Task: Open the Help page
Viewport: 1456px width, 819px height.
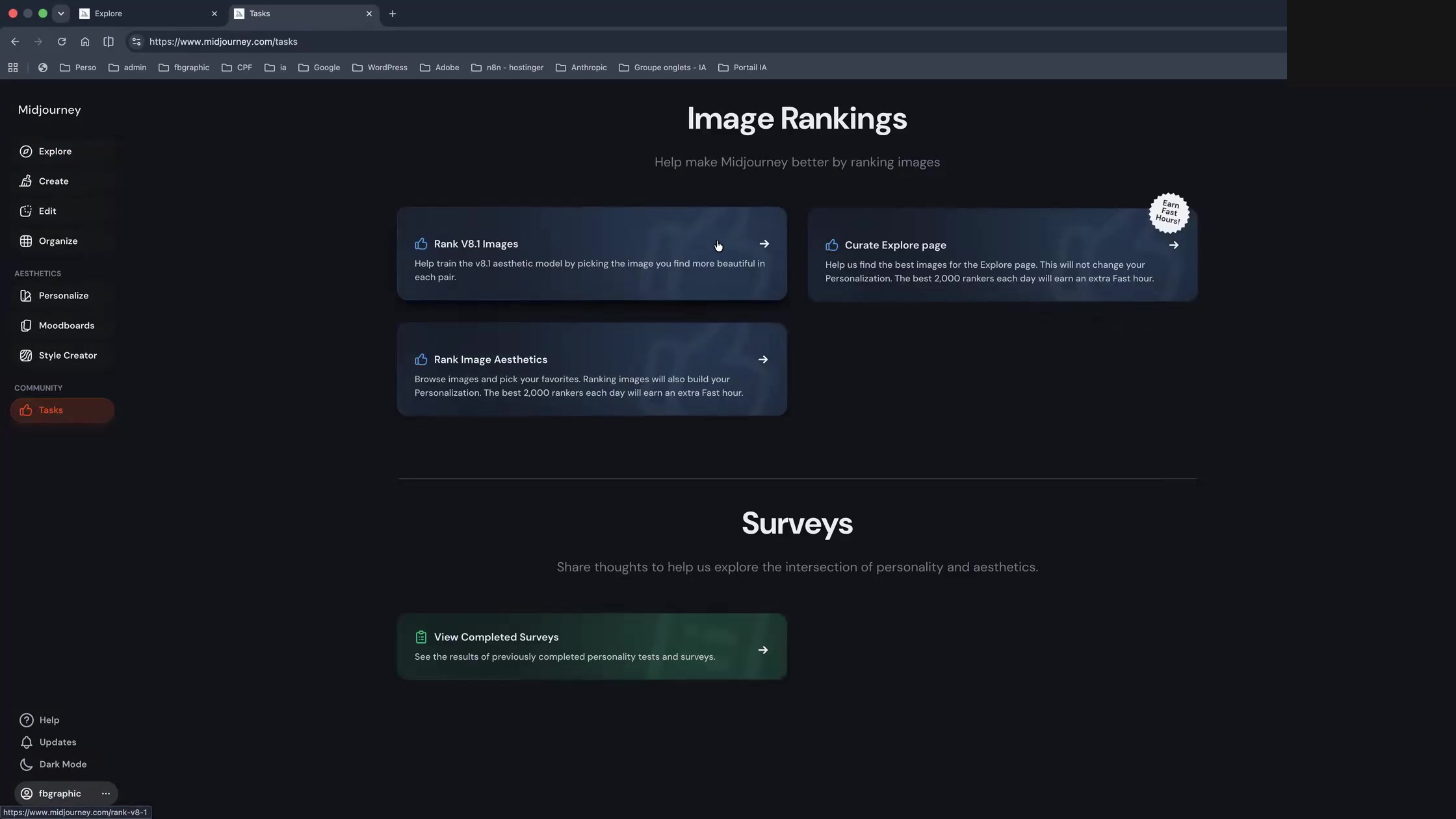Action: pos(40,720)
